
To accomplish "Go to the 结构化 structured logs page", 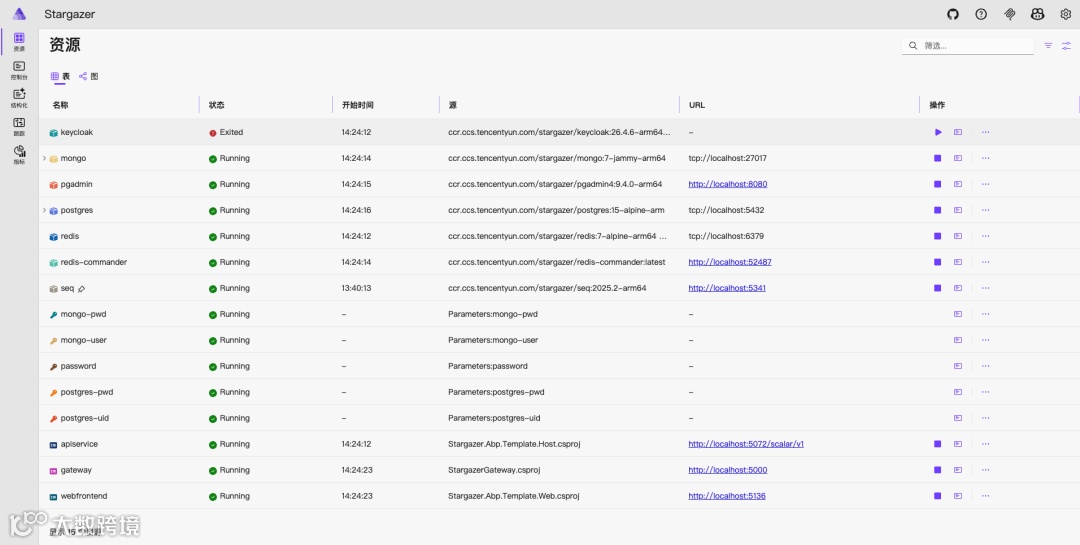I will click(x=19, y=98).
